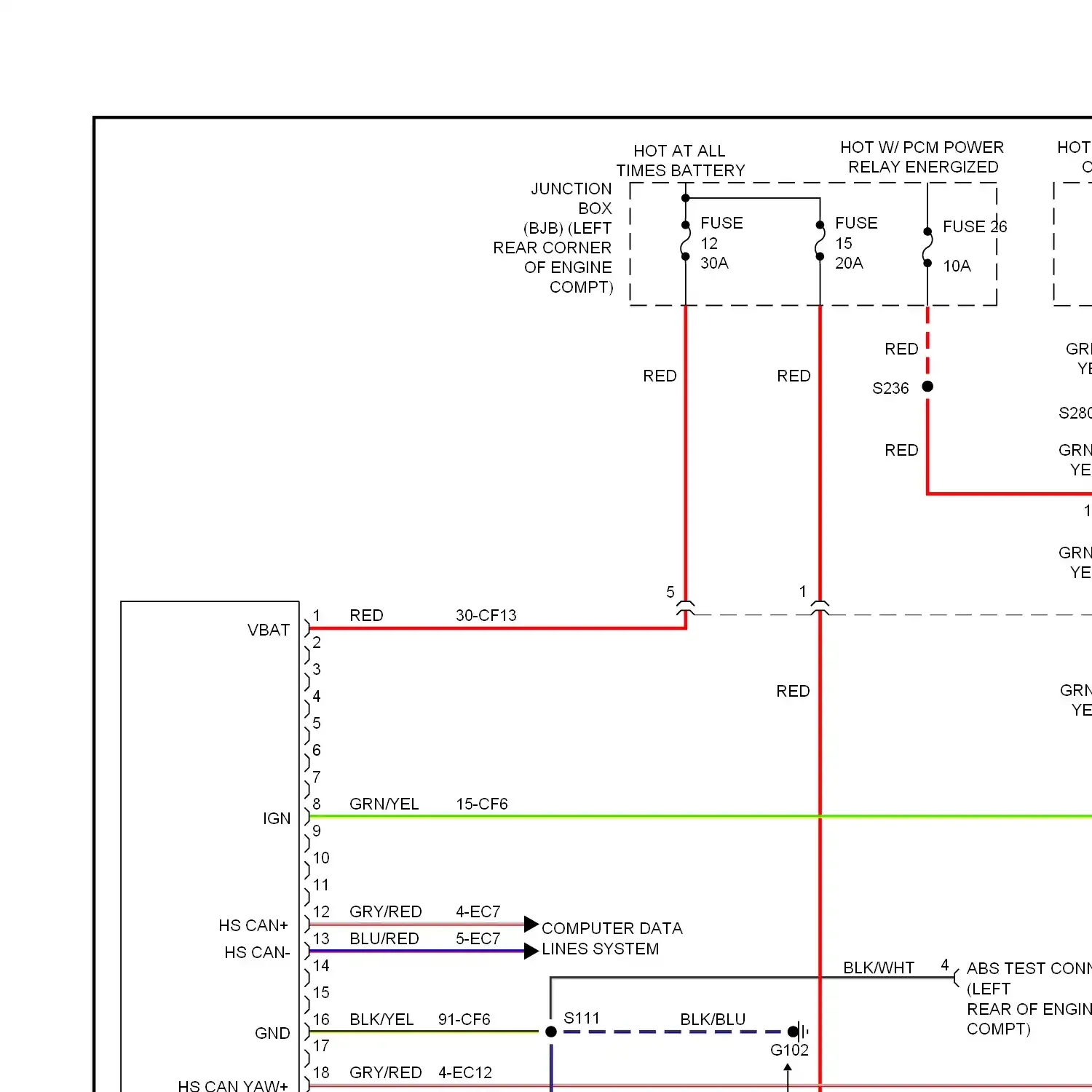This screenshot has height=1092, width=1092.
Task: Select the HS CAN+ terminal label
Action: 253,926
